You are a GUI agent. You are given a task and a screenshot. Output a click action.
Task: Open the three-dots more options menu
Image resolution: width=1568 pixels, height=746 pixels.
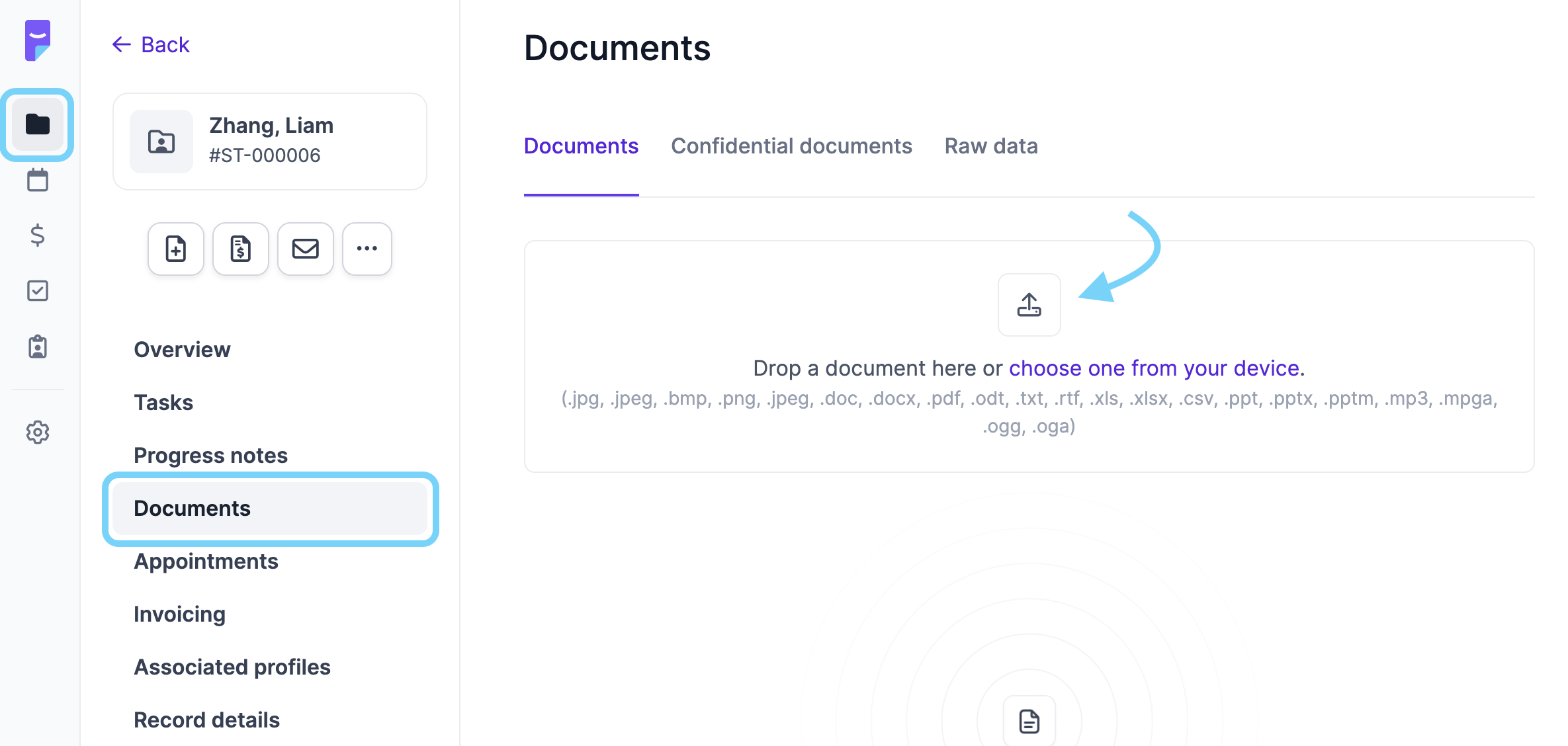(x=367, y=249)
